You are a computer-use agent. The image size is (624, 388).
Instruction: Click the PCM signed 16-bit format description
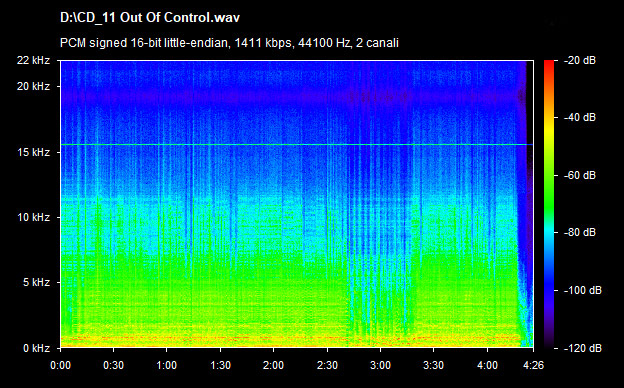coord(229,43)
